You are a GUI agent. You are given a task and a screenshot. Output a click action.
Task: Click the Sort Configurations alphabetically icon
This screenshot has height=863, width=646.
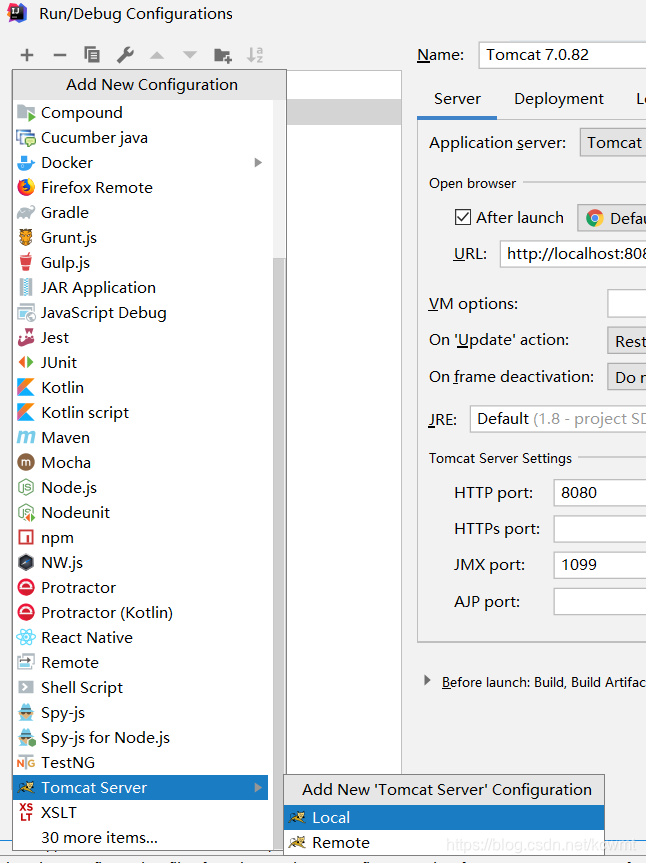pyautogui.click(x=255, y=54)
